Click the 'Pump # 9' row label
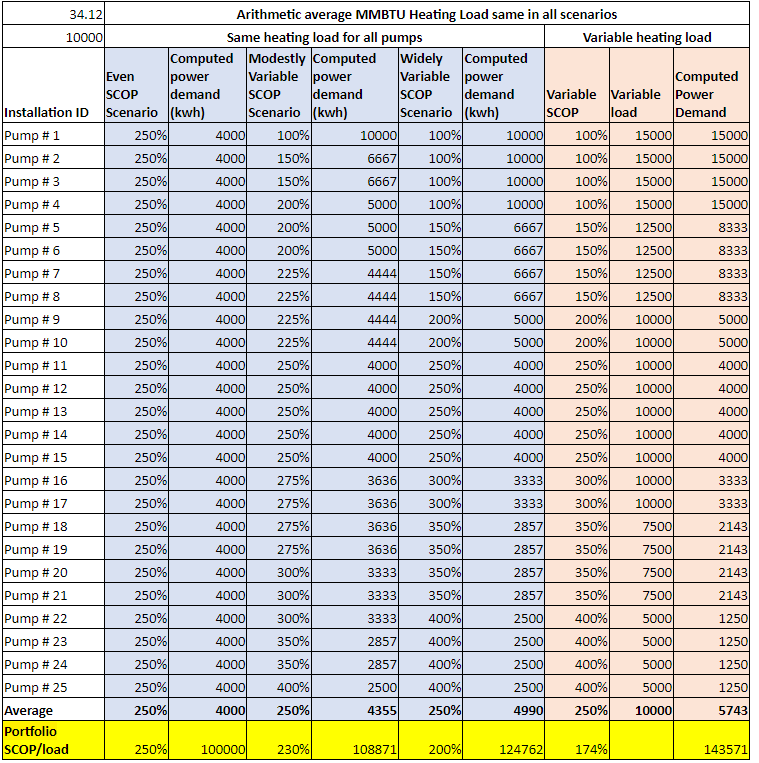The height and width of the screenshot is (763, 759). point(54,319)
